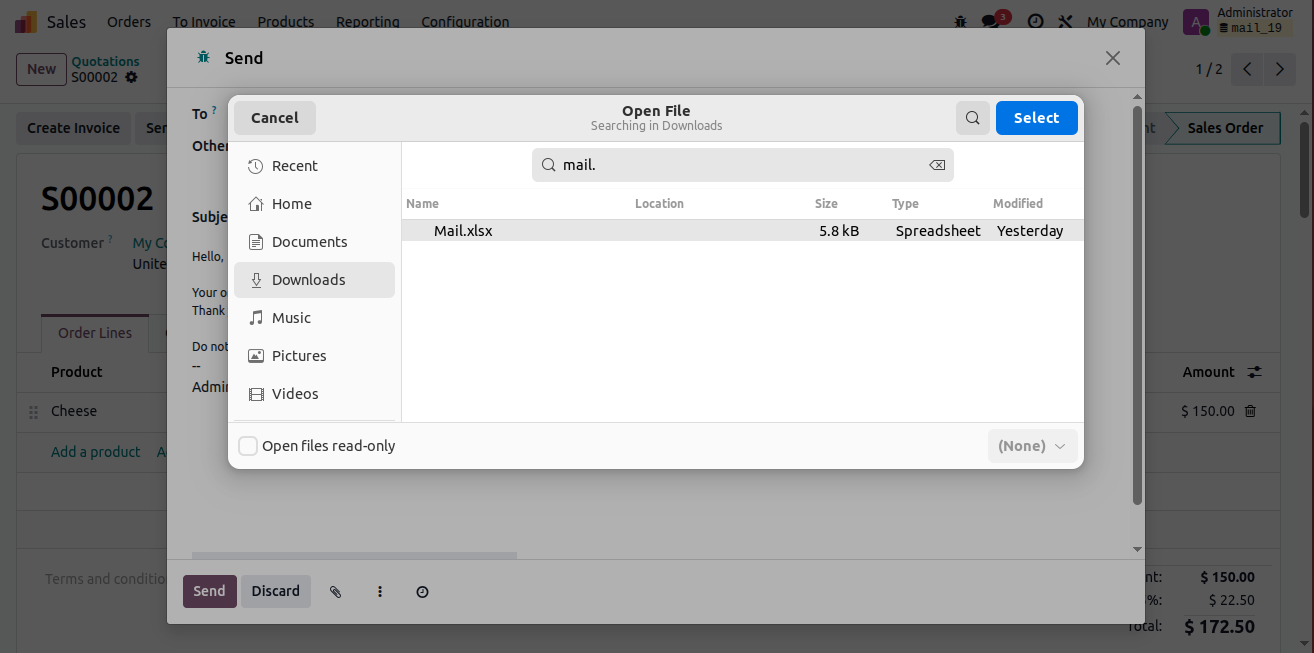1314x653 pixels.
Task: Click the mail. search input field
Action: [743, 165]
